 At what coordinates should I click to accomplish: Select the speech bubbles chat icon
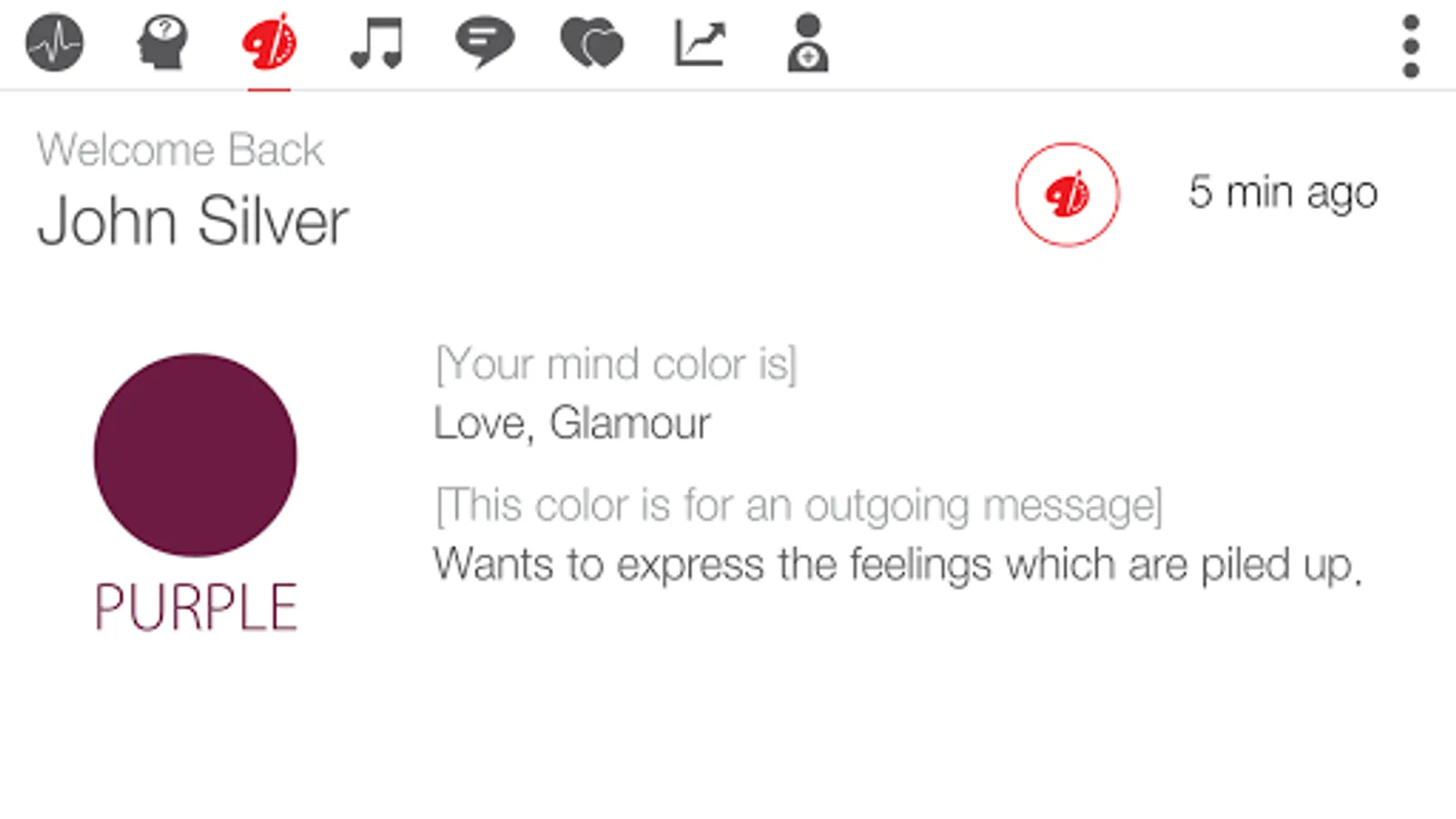[484, 44]
